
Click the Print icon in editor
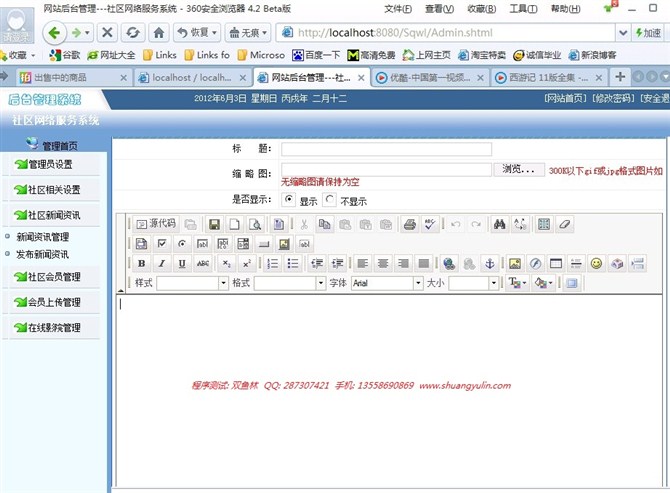(409, 224)
